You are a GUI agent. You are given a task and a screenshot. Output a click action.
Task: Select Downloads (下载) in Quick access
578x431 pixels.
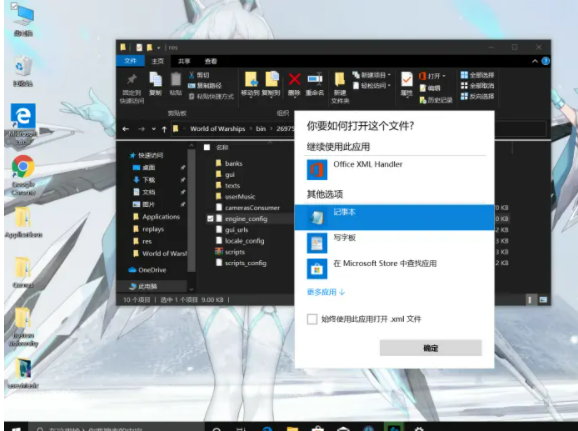(x=149, y=180)
